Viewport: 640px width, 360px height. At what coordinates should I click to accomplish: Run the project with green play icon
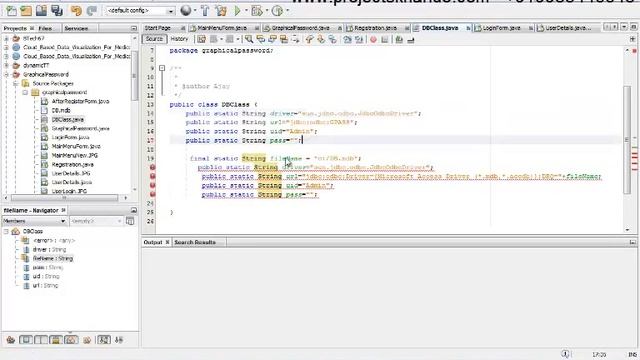pyautogui.click(x=237, y=11)
